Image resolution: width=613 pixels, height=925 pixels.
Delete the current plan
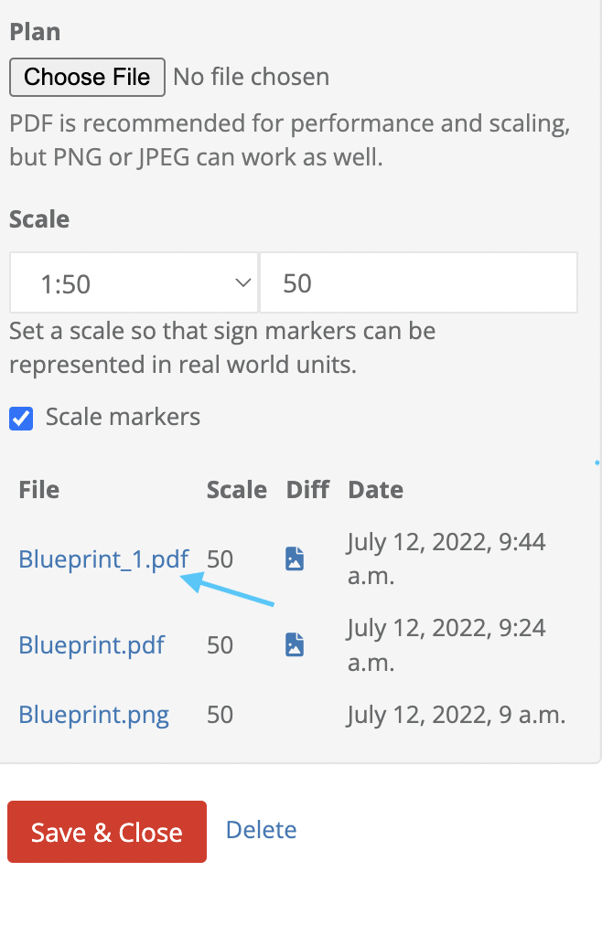tap(261, 830)
